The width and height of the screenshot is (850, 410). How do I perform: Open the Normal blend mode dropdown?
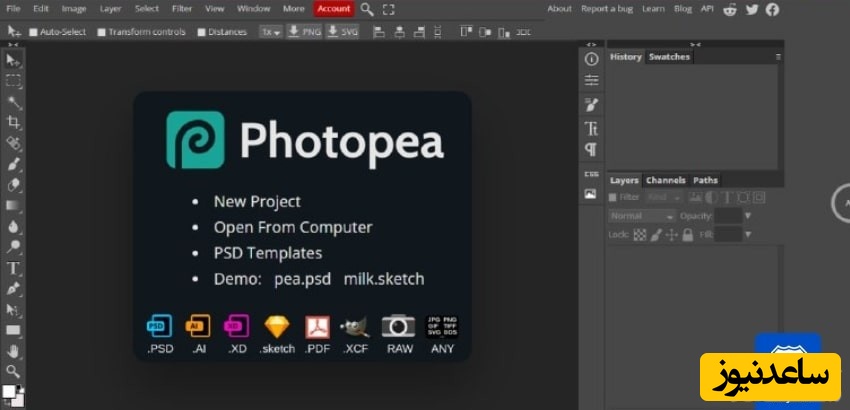coord(642,216)
